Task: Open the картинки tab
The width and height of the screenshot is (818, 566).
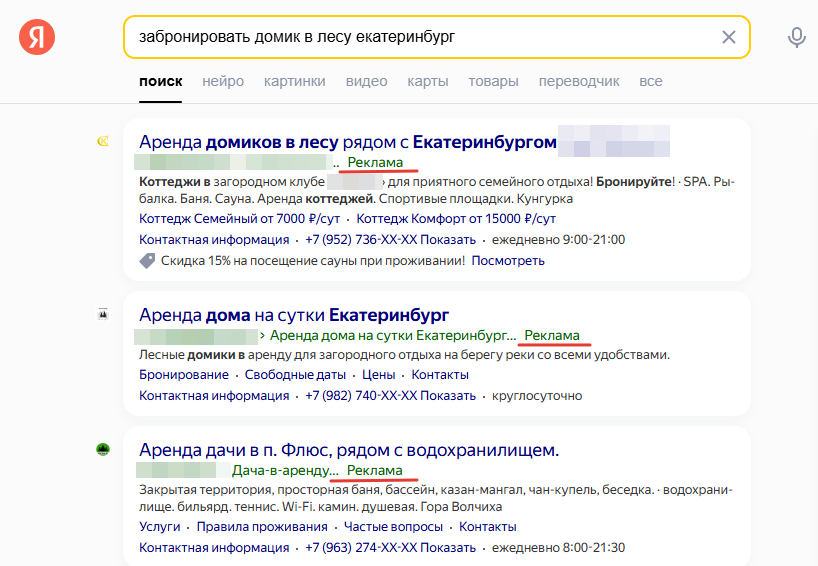Action: tap(294, 81)
